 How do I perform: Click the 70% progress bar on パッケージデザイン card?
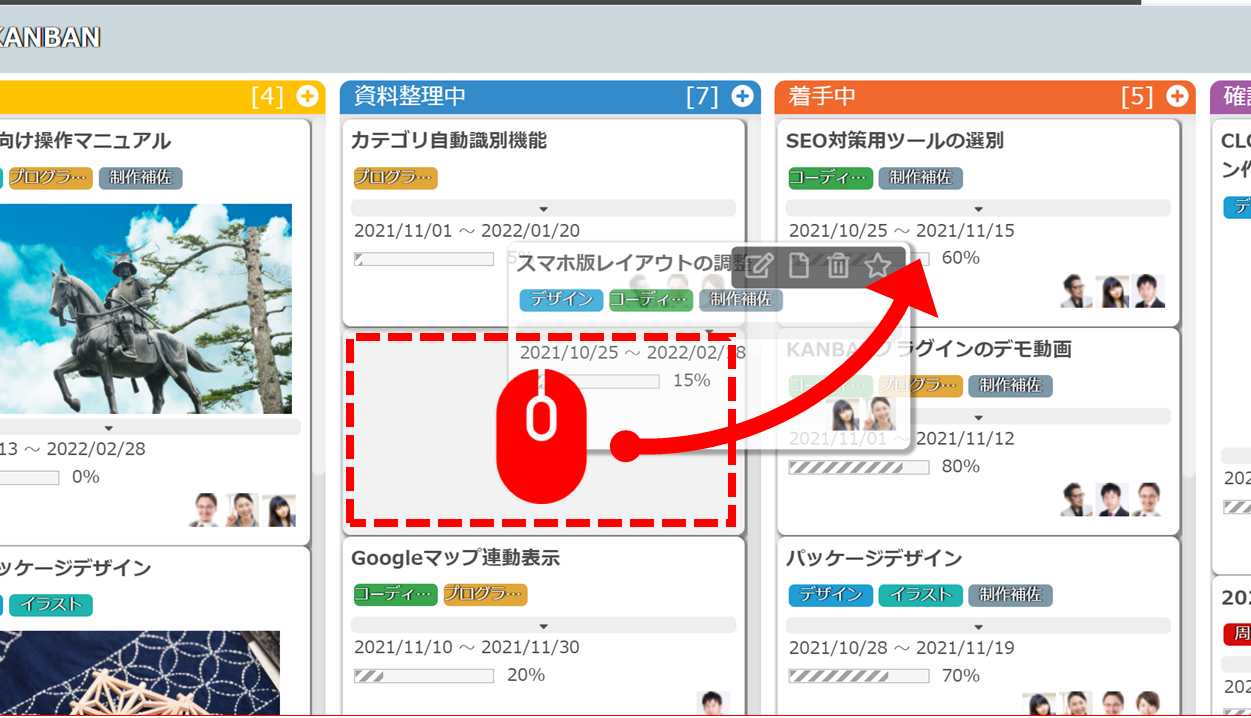click(x=859, y=676)
